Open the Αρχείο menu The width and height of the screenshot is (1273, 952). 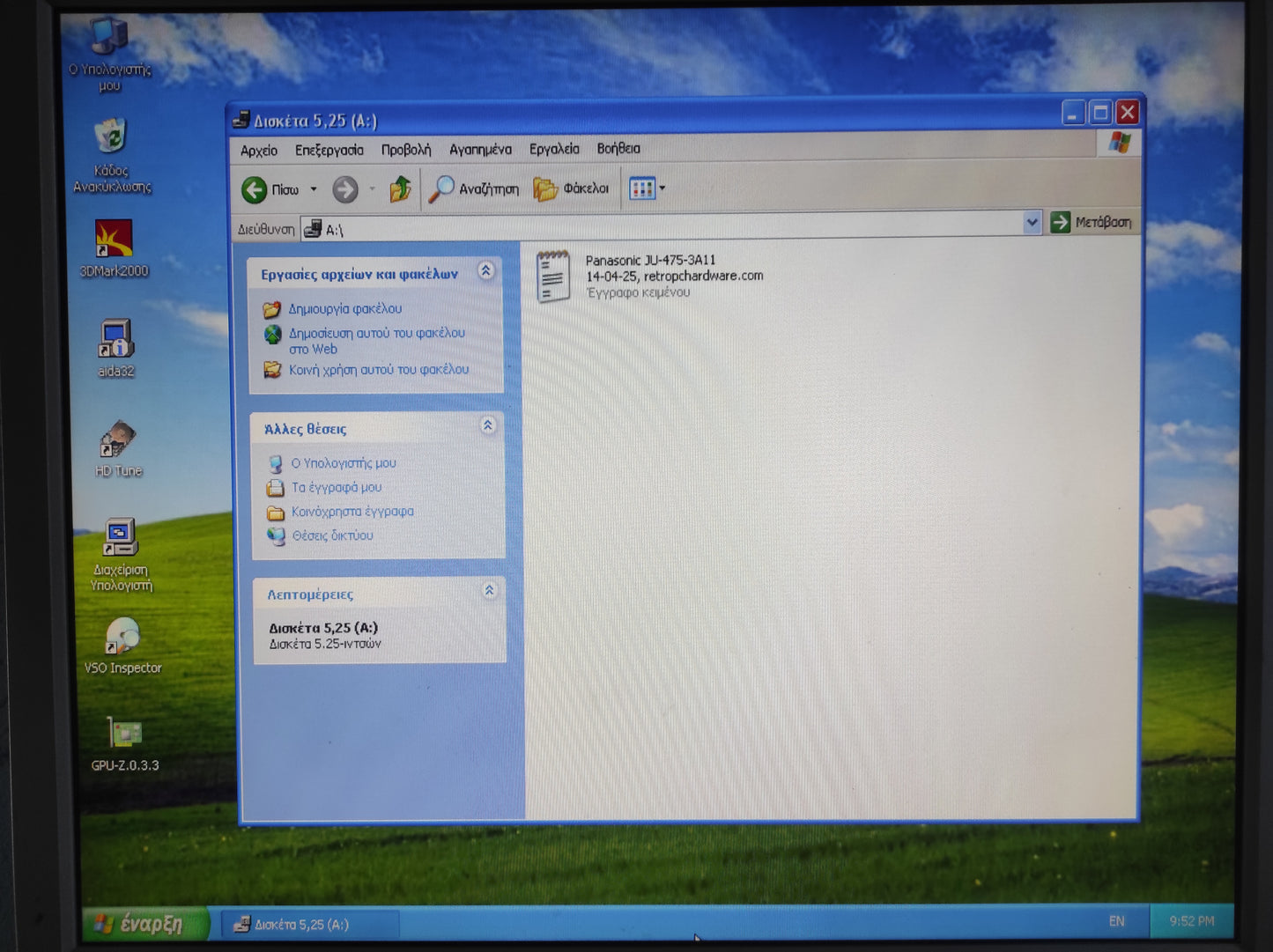tap(259, 151)
